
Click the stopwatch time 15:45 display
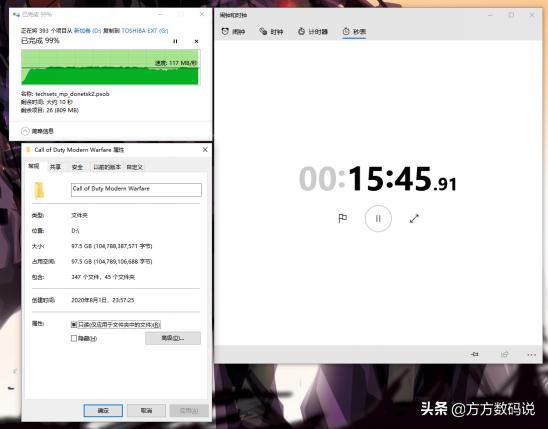tap(378, 179)
